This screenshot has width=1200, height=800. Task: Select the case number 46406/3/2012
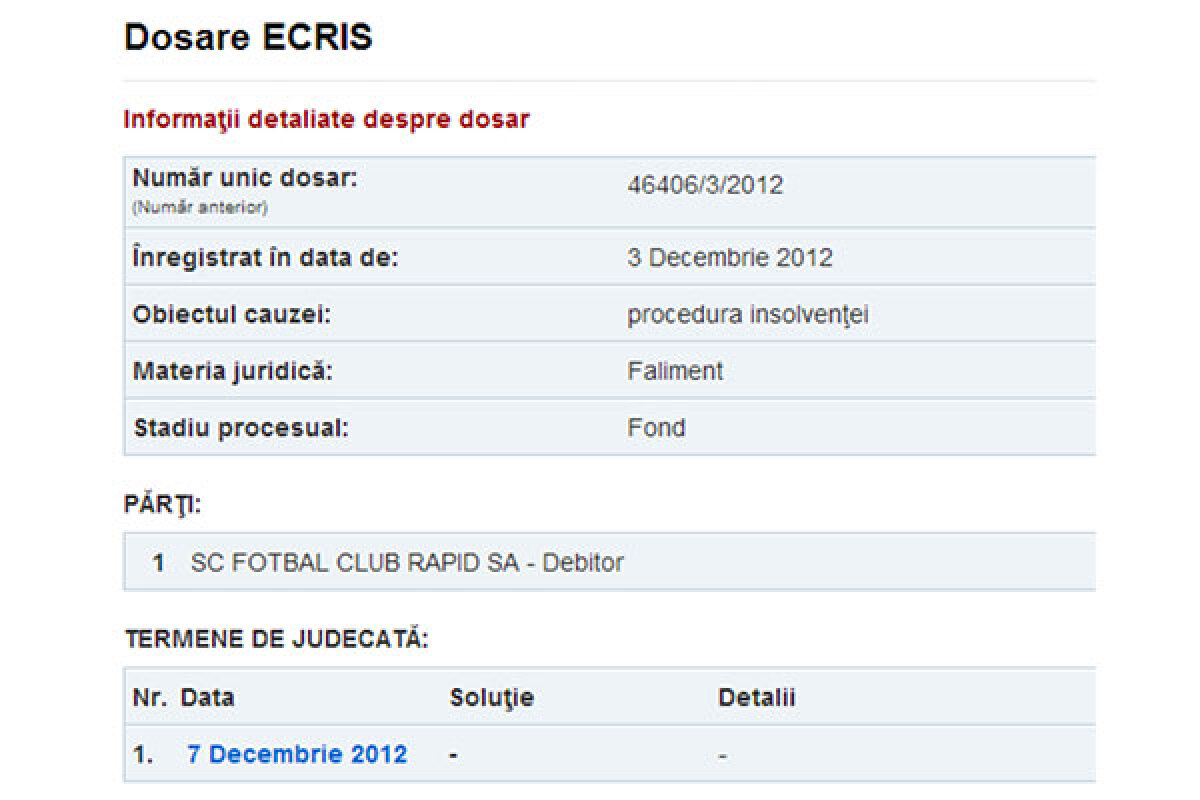pos(705,185)
